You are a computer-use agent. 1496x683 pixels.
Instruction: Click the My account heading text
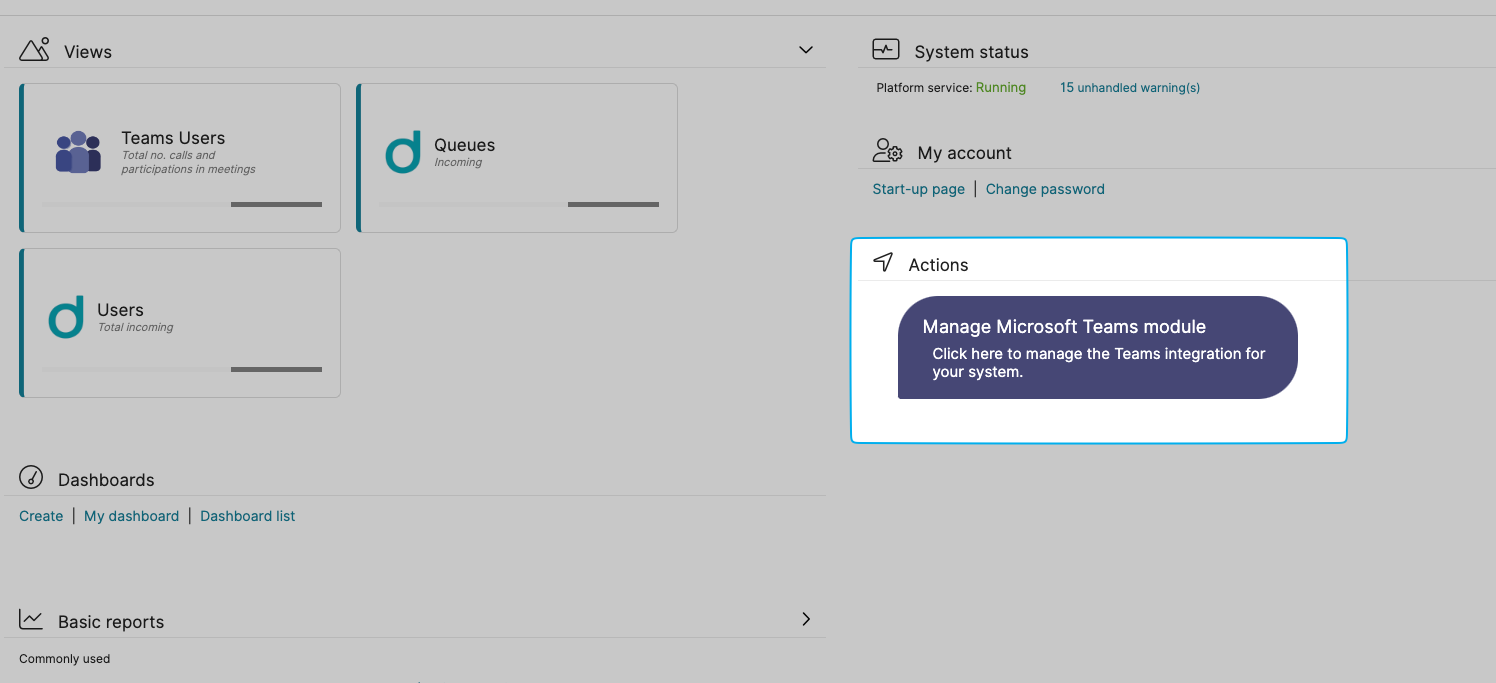965,153
